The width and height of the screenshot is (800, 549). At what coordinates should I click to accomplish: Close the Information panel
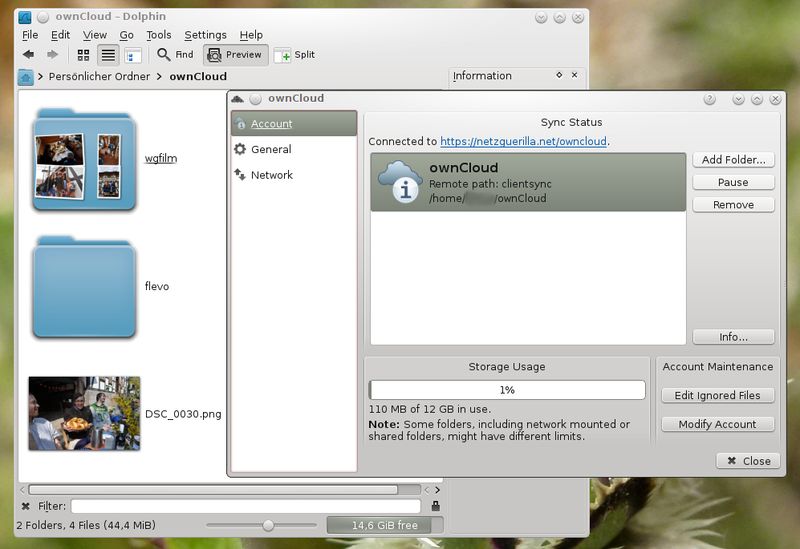point(574,75)
